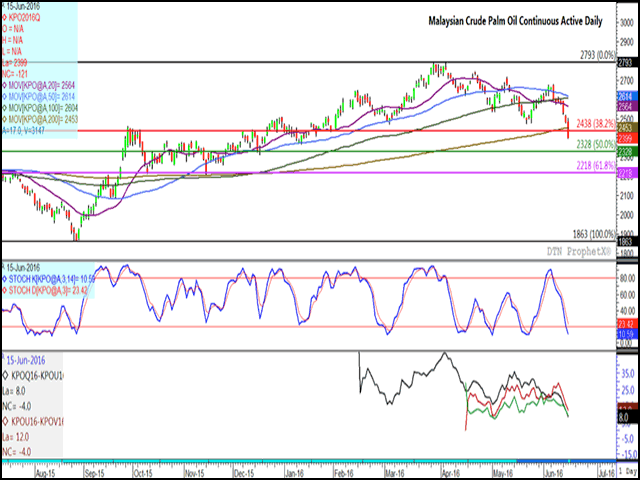This screenshot has width=640, height=480.
Task: Click the green diamond of the 100-day MOV
Action: coord(5,108)
